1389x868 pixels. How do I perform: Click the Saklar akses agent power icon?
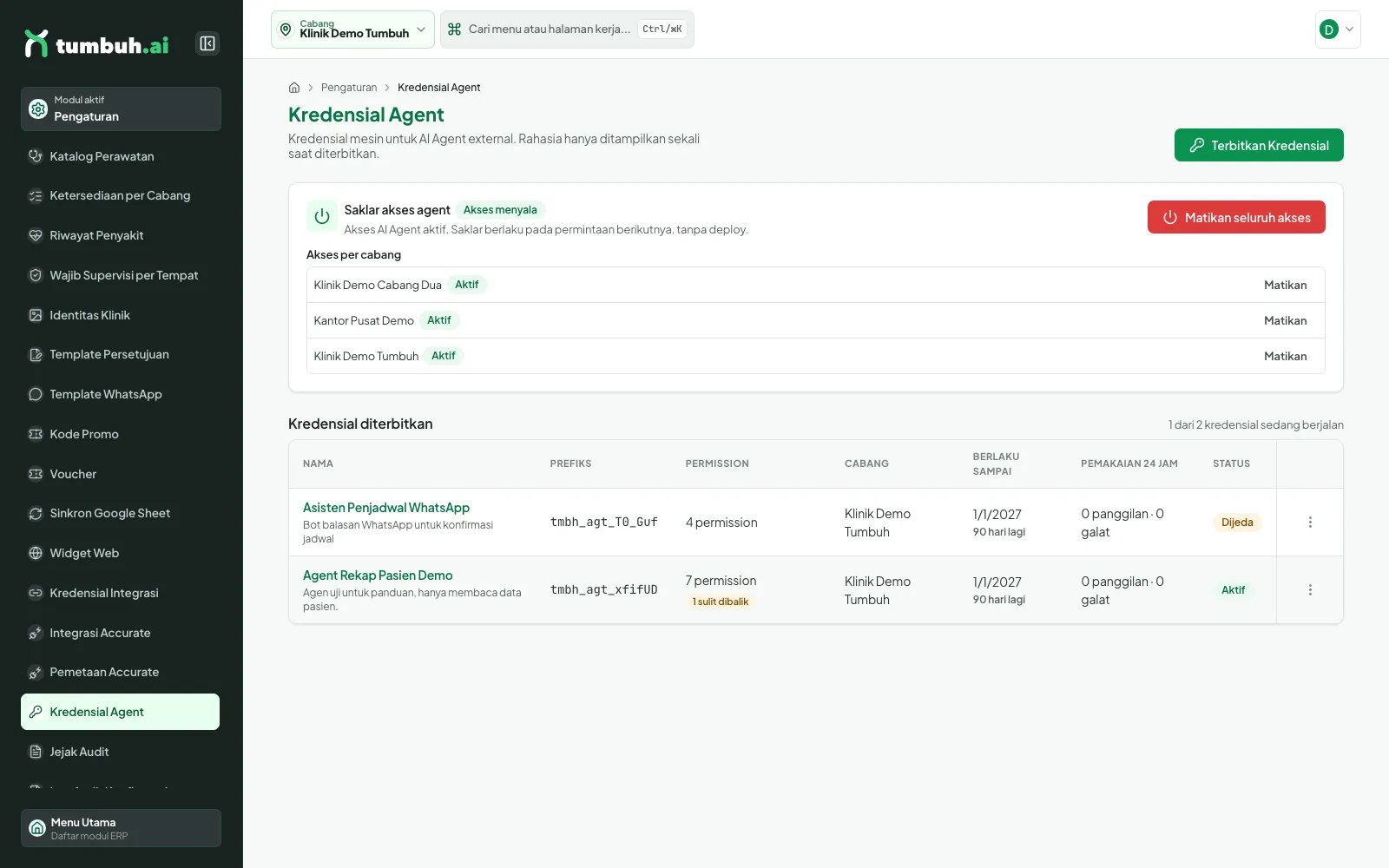[x=322, y=217]
